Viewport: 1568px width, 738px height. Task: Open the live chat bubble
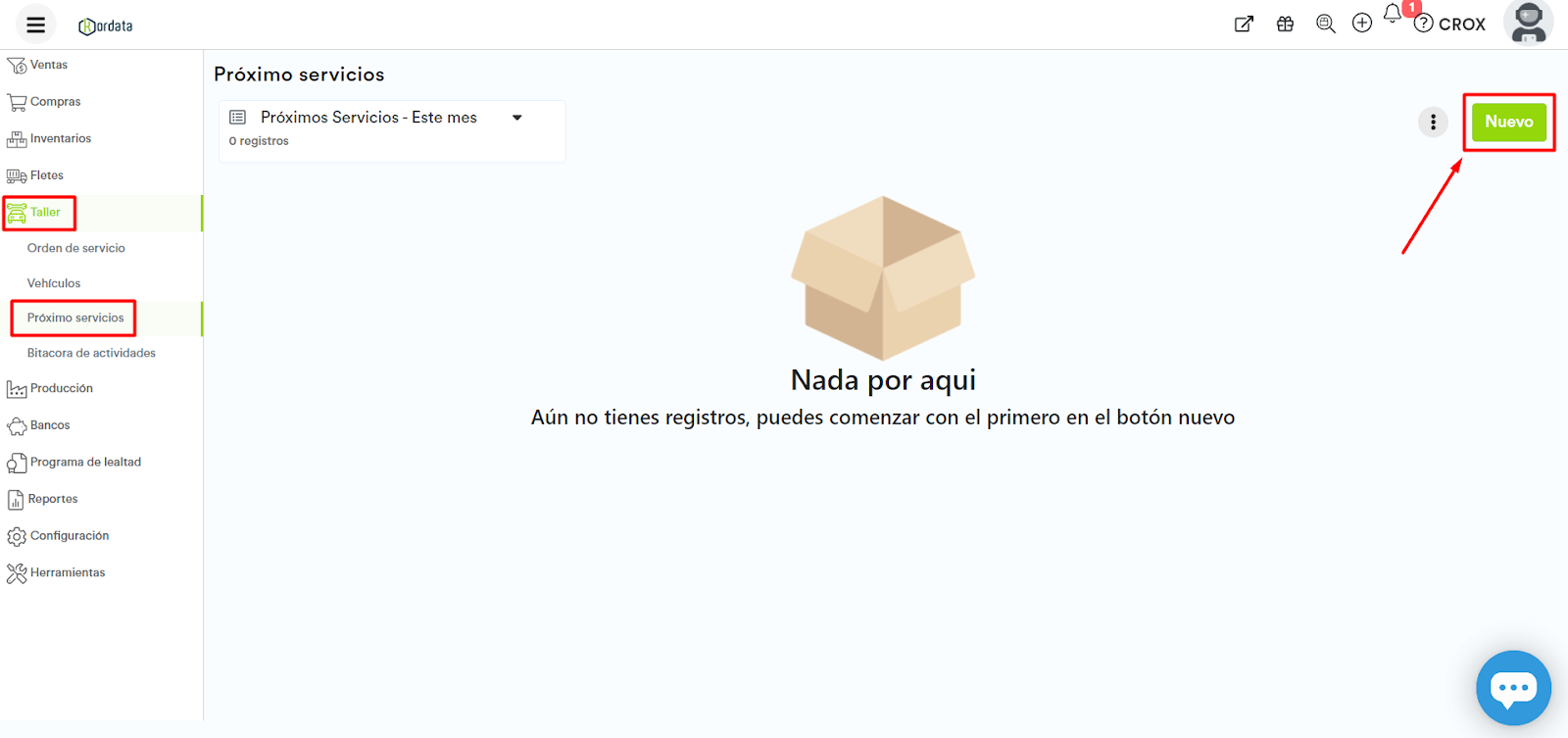click(1513, 688)
